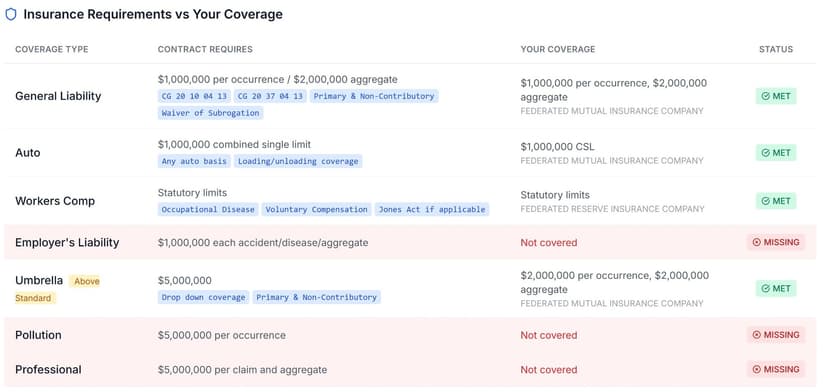Click the MET status badge for Workers Comp
This screenshot has width=828, height=392.
coord(776,201)
